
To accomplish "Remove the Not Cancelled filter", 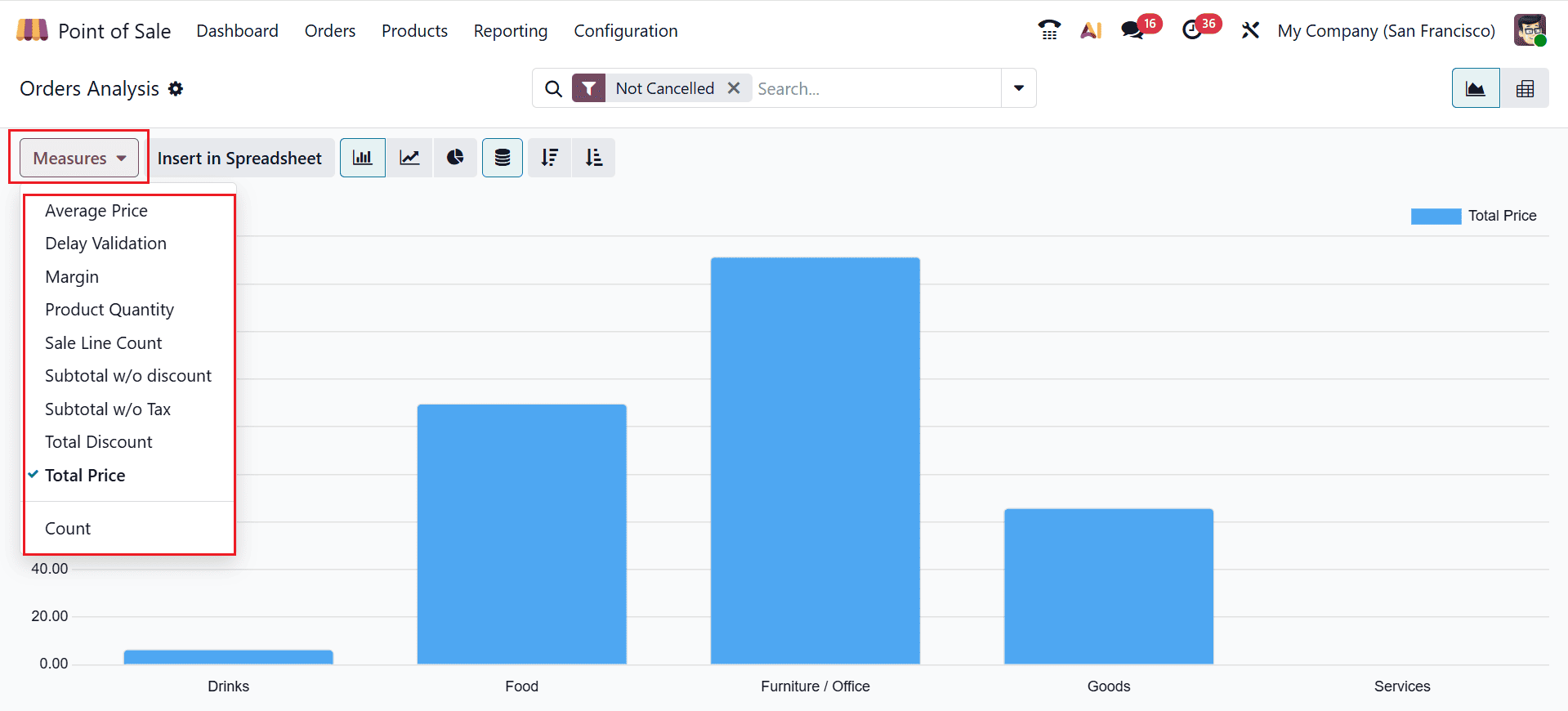I will pos(734,87).
